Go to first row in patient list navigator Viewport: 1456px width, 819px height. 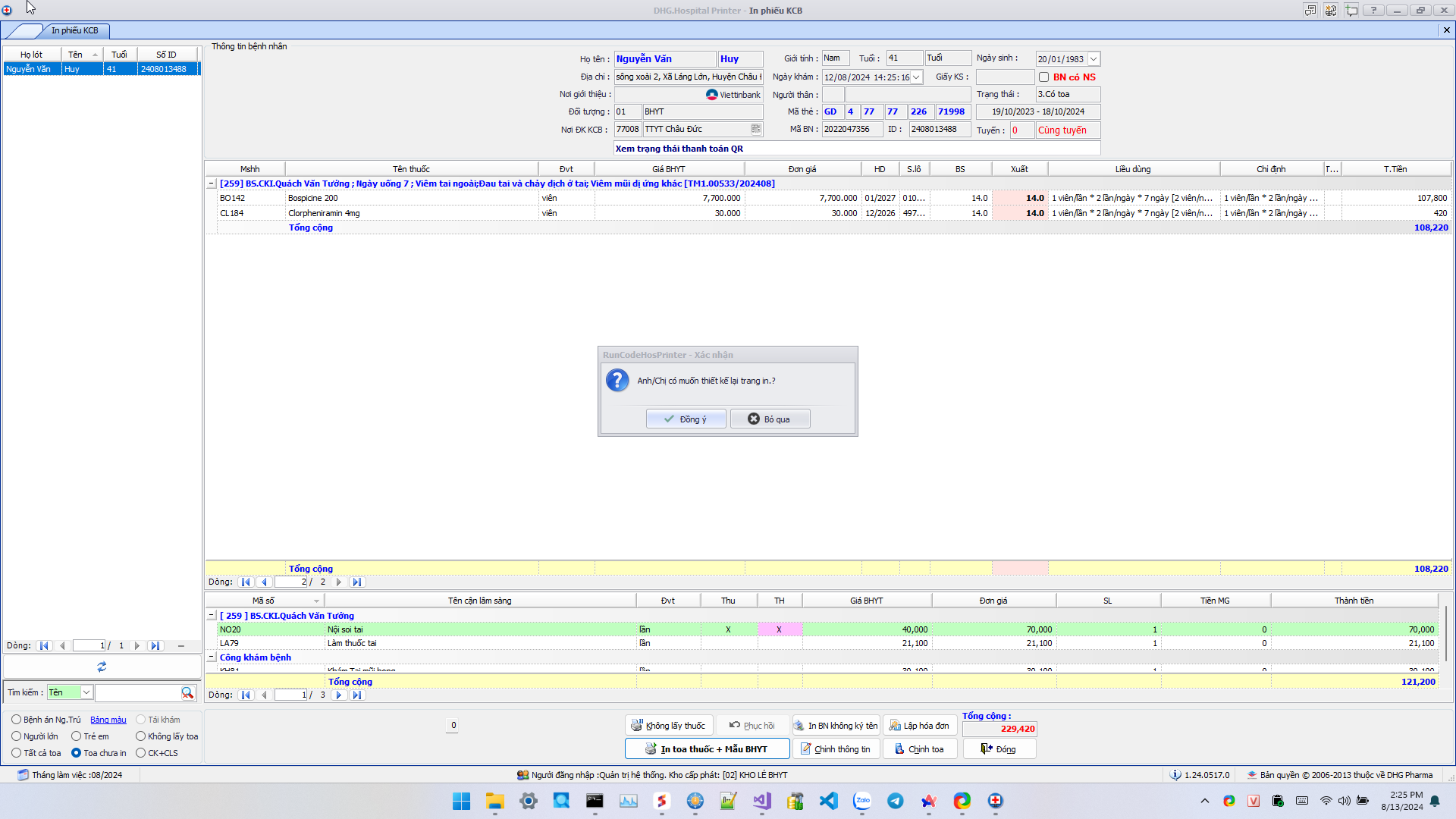44,646
